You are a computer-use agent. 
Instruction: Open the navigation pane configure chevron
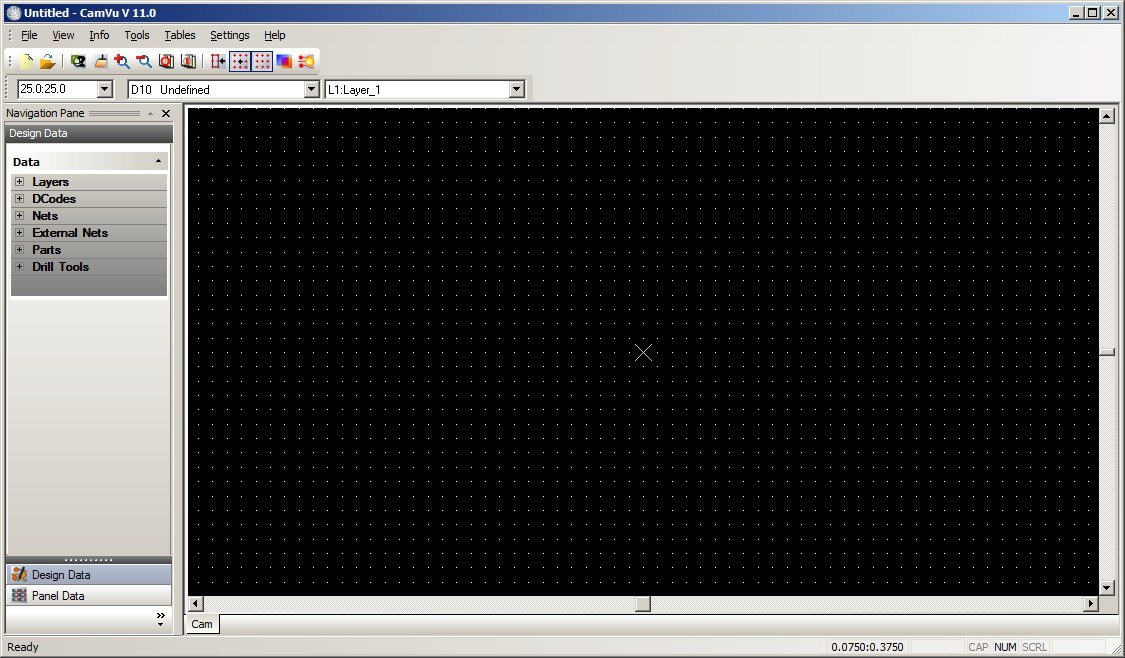(160, 619)
